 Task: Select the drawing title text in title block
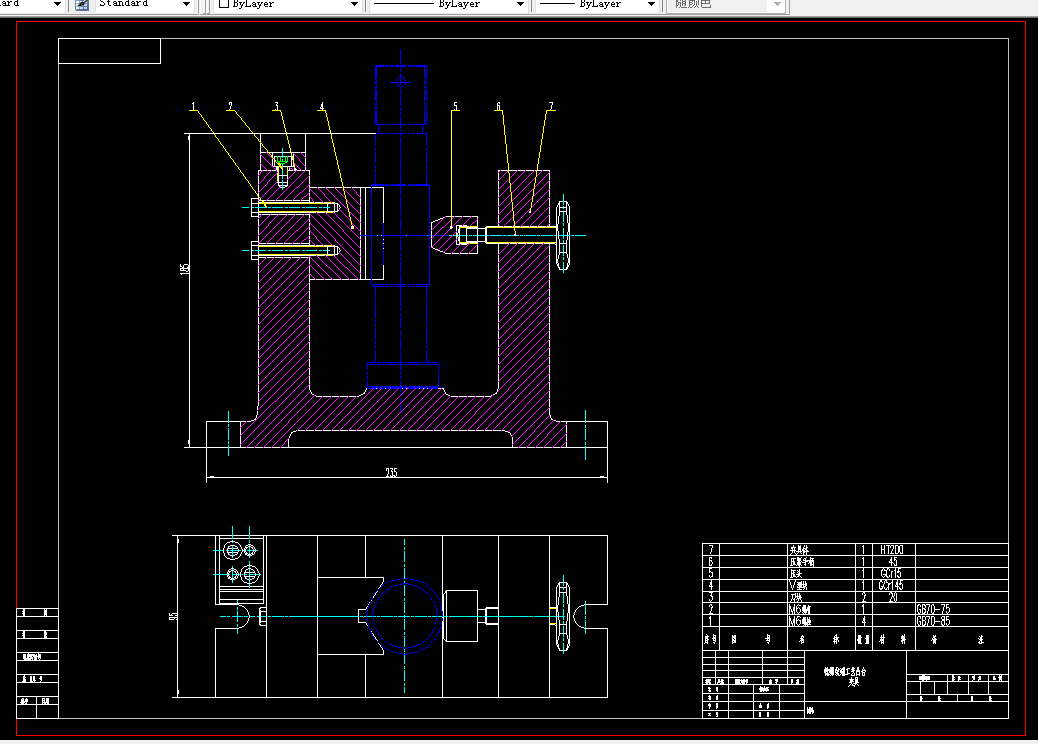coord(845,676)
